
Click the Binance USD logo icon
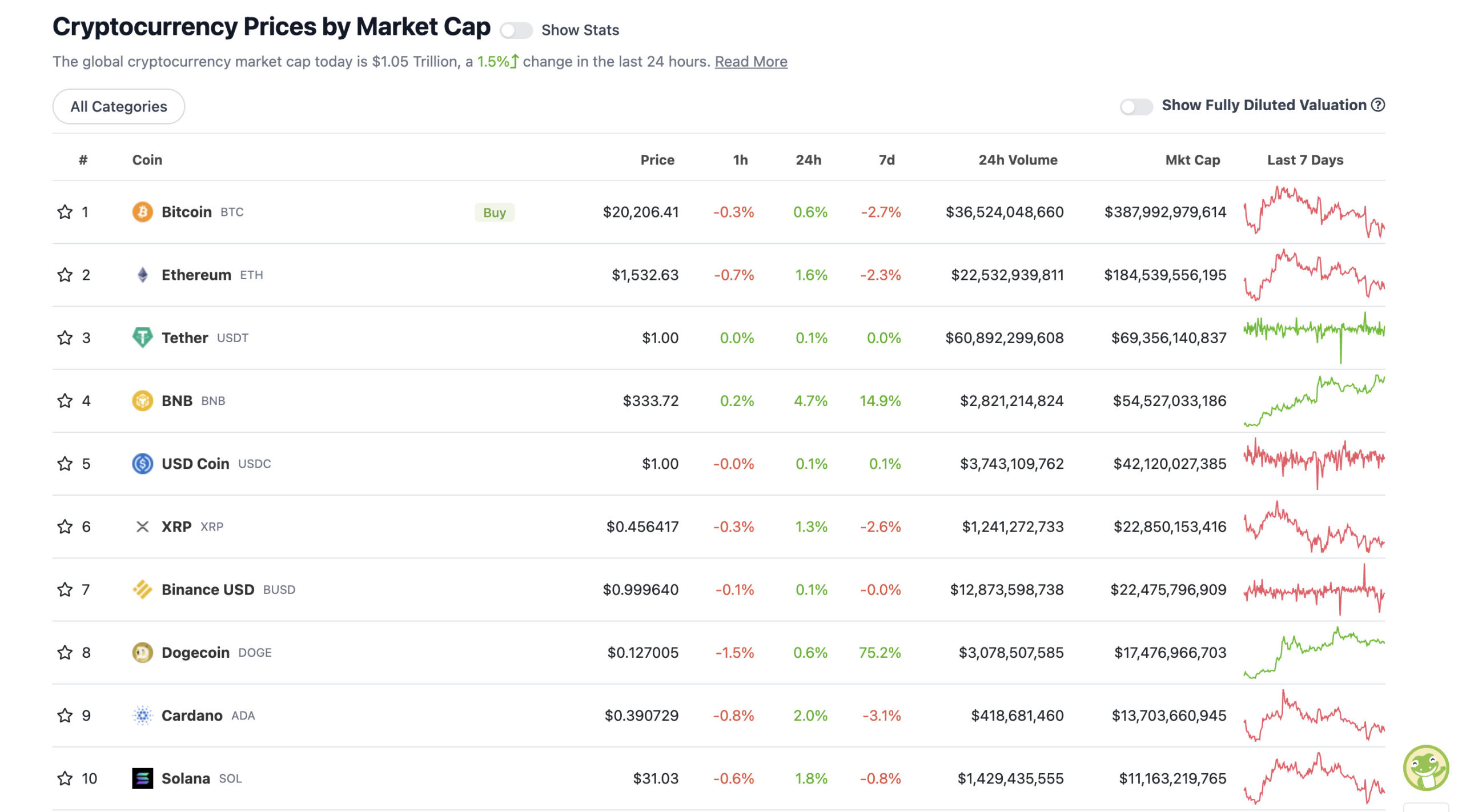pos(142,589)
